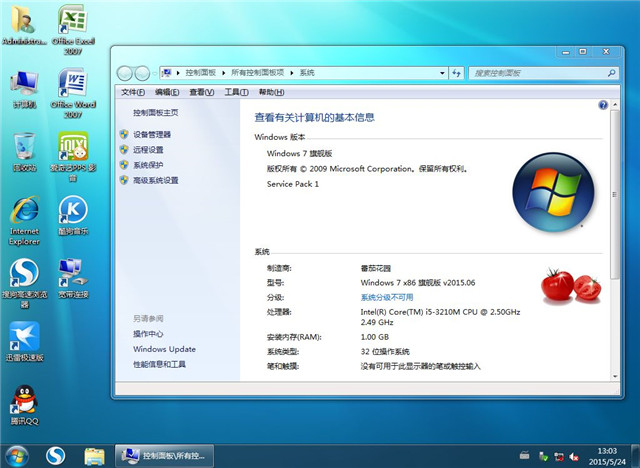This screenshot has width=640, height=468.
Task: Open the 工具(T) menu
Action: (x=236, y=92)
